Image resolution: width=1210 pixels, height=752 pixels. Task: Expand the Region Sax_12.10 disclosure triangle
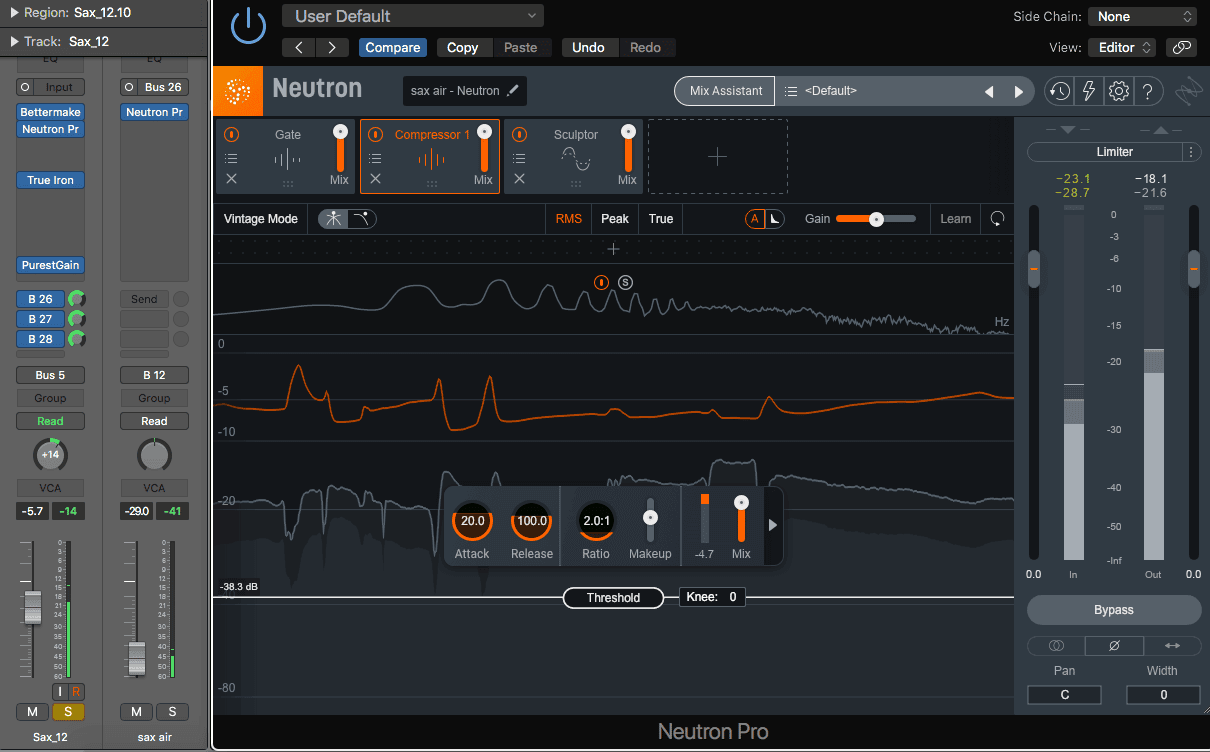pos(15,13)
